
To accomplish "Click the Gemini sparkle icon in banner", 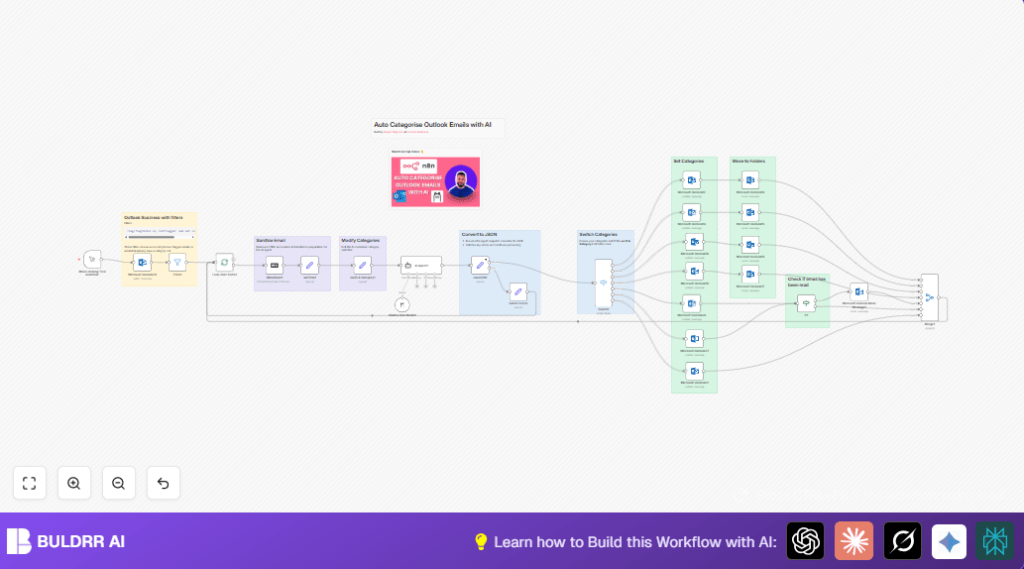I will tap(949, 541).
